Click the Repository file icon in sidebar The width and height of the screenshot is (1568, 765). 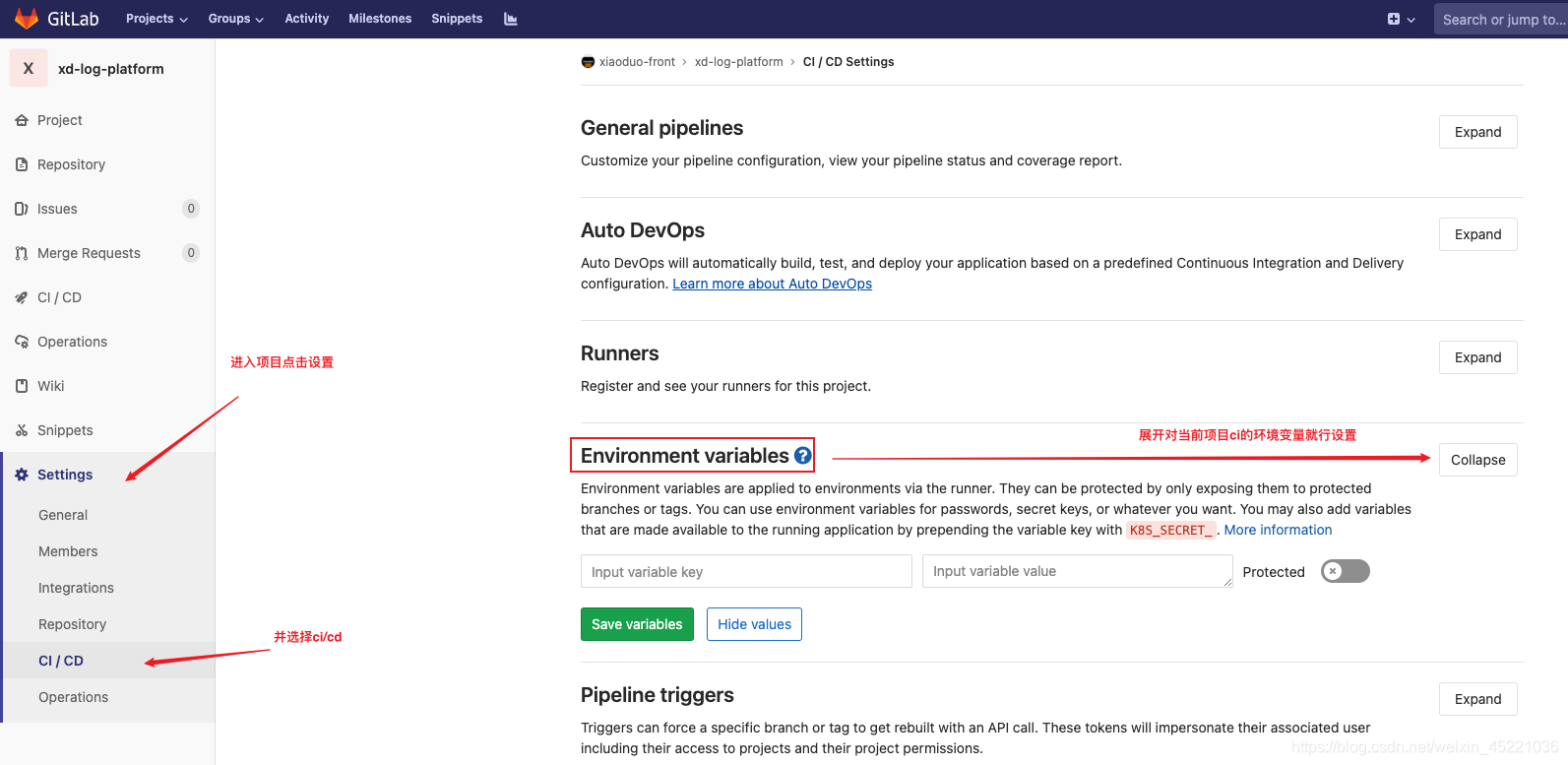point(22,164)
